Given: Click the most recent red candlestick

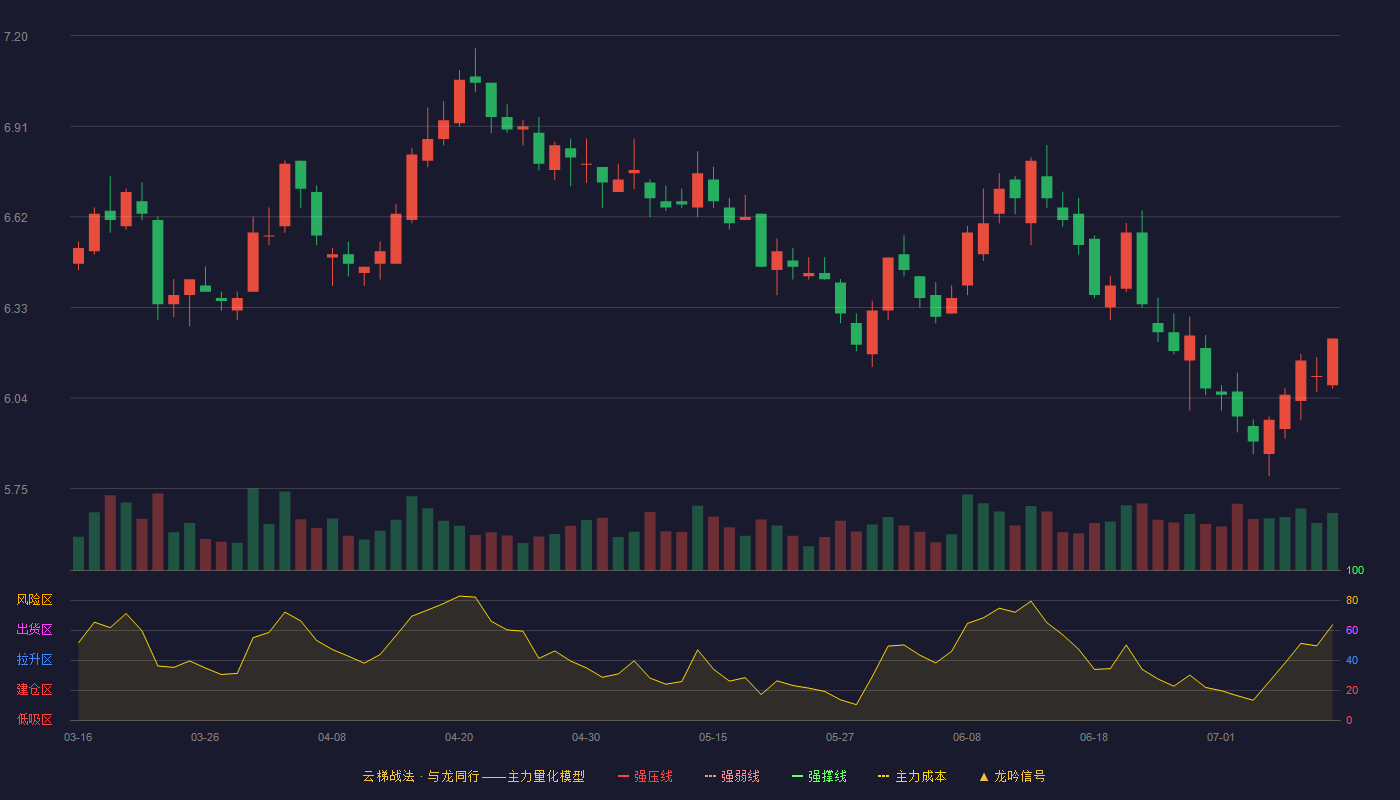Looking at the screenshot, I should click(x=1332, y=362).
